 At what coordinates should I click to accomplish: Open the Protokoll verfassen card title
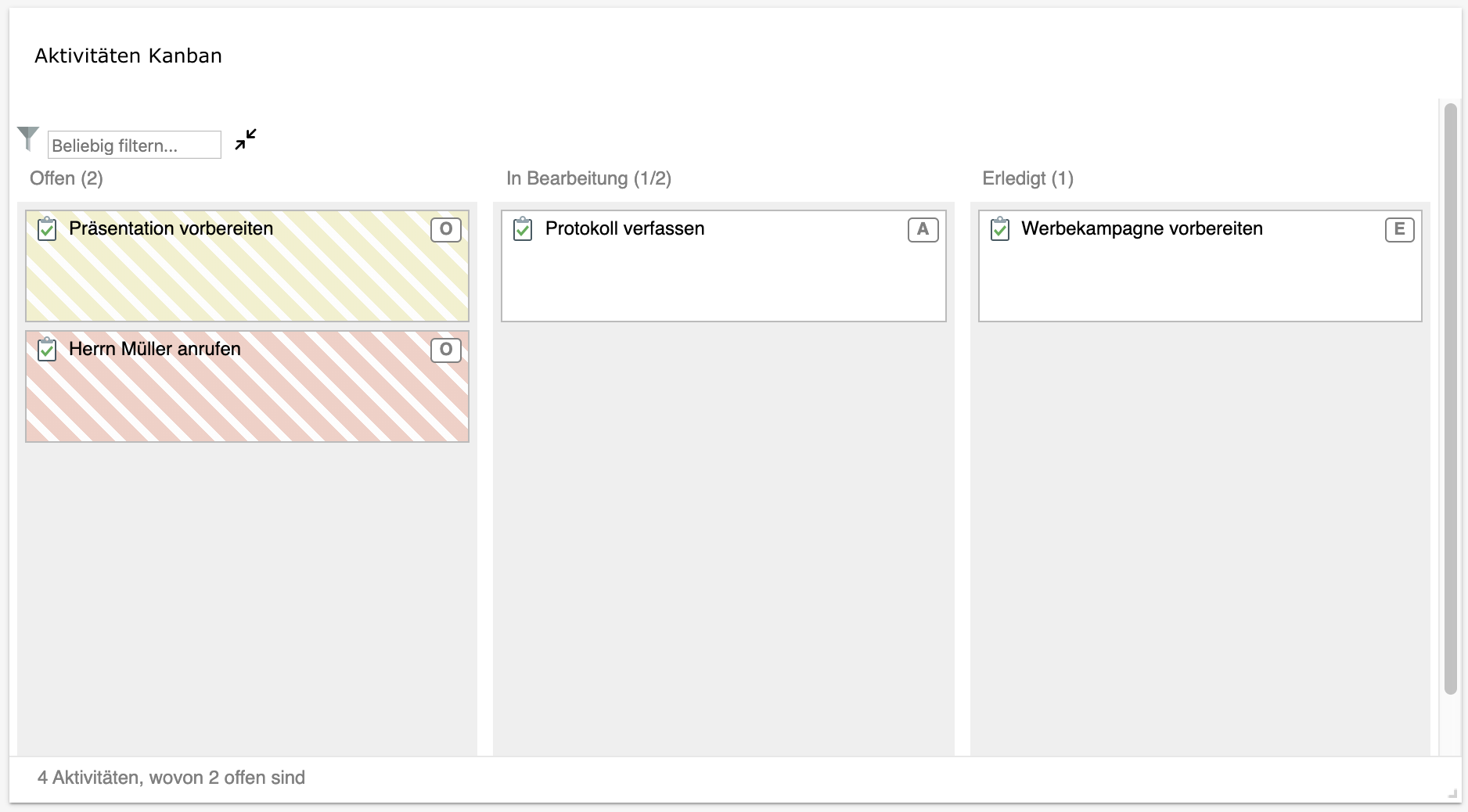click(625, 228)
